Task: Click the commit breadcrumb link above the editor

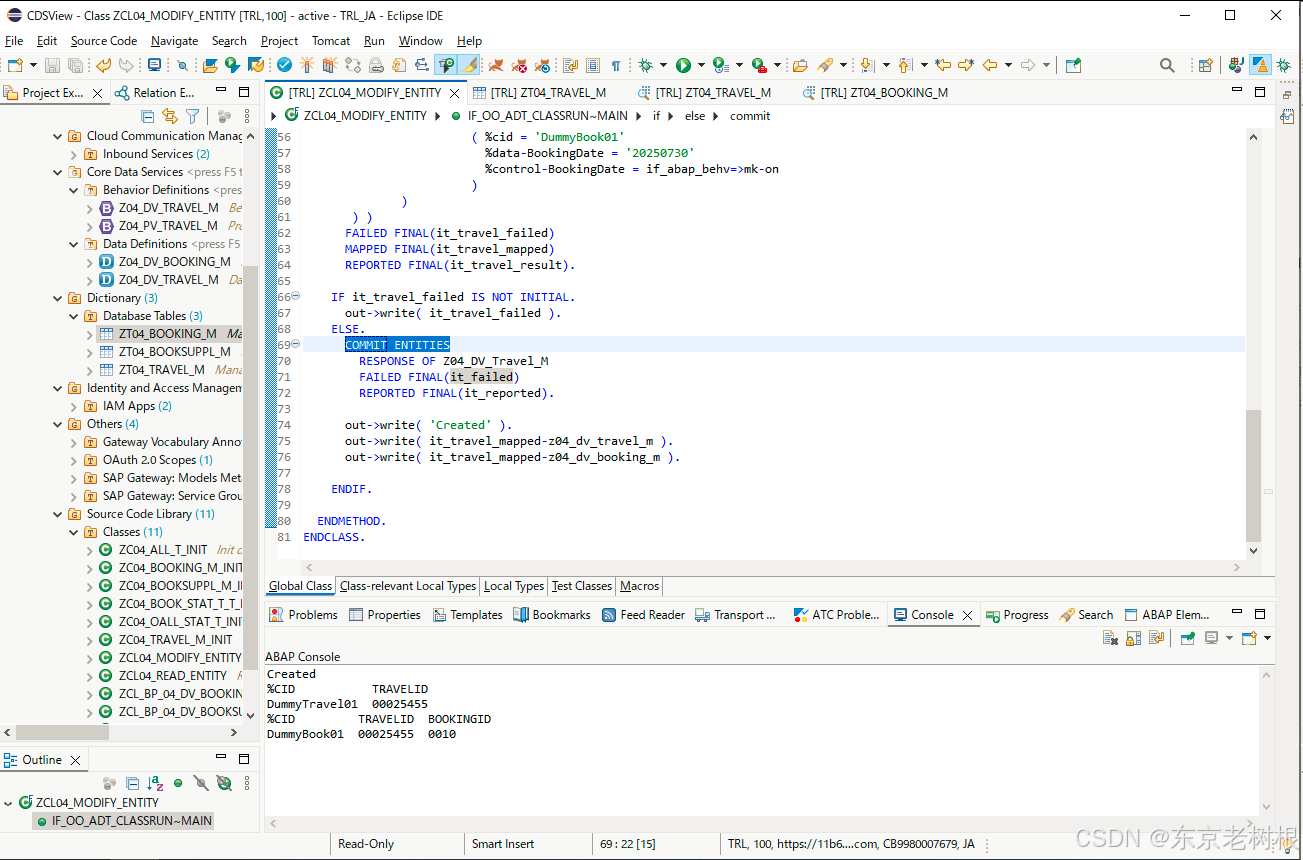Action: [749, 115]
